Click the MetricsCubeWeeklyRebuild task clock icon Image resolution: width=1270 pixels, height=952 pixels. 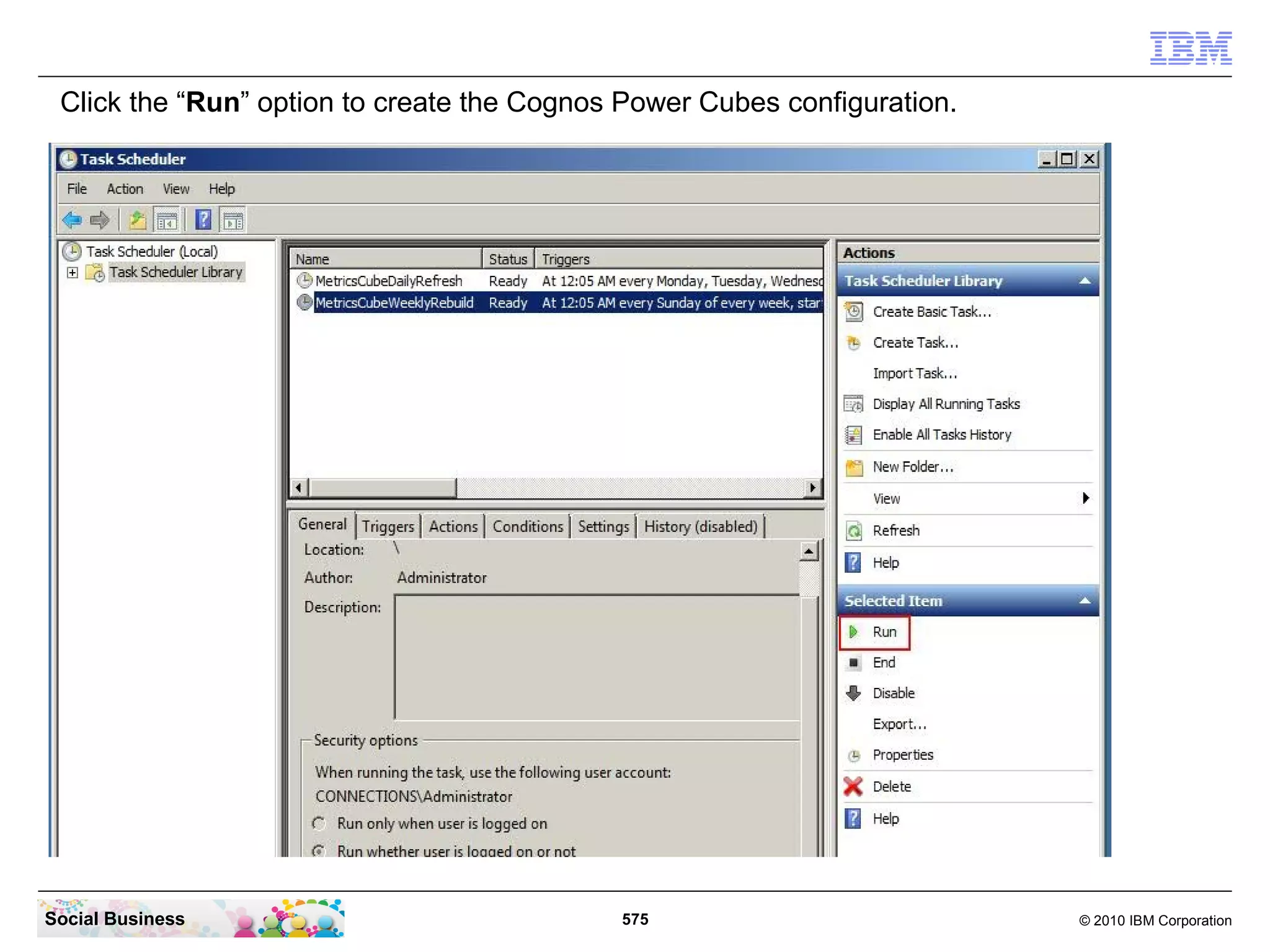click(x=304, y=302)
